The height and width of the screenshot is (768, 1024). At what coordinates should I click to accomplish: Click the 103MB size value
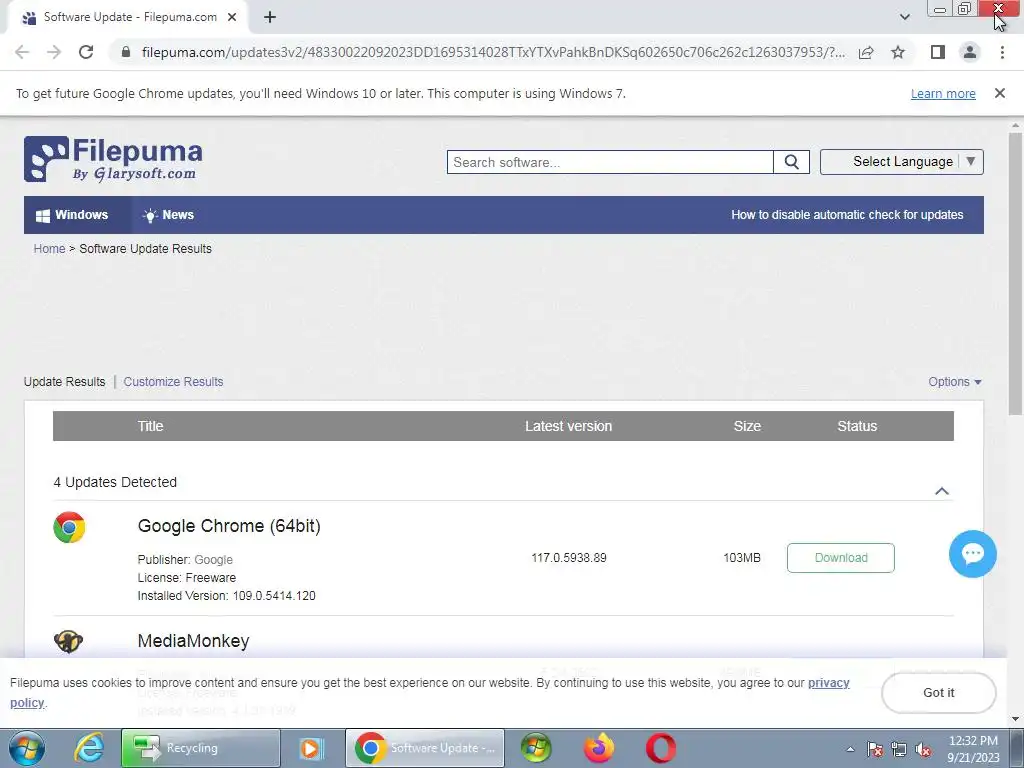click(742, 558)
